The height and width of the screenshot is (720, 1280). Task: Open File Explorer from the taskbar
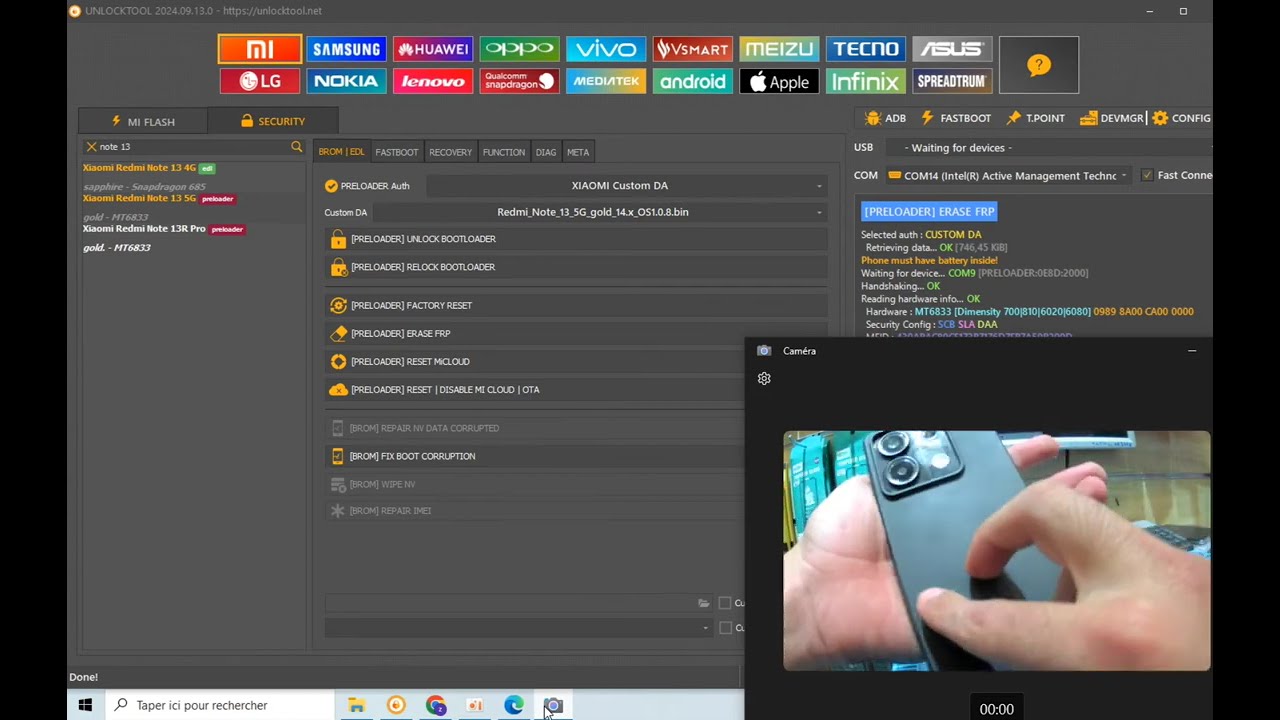[356, 705]
